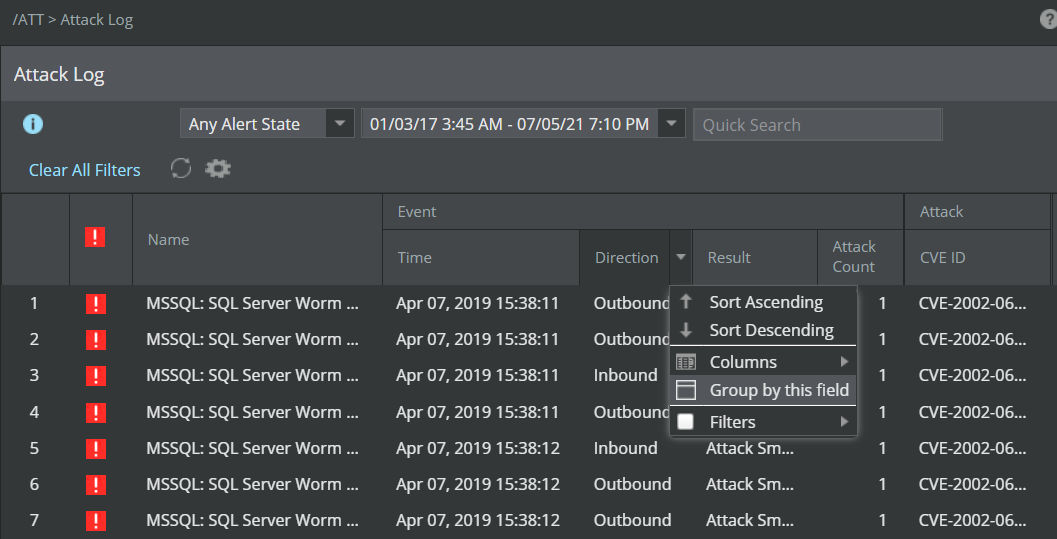Click the red alert icon in row 5

point(96,449)
